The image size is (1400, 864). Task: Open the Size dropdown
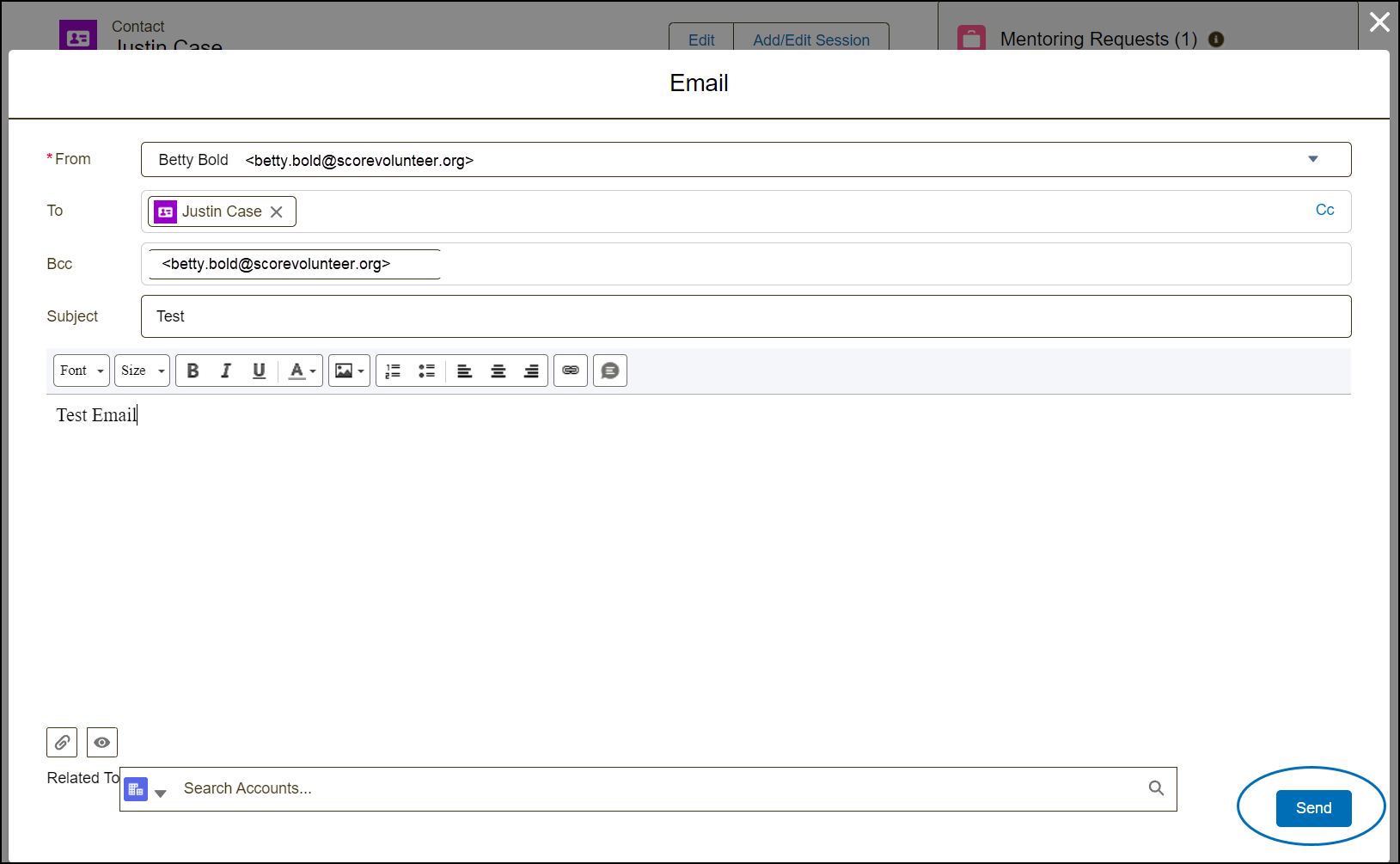point(142,371)
